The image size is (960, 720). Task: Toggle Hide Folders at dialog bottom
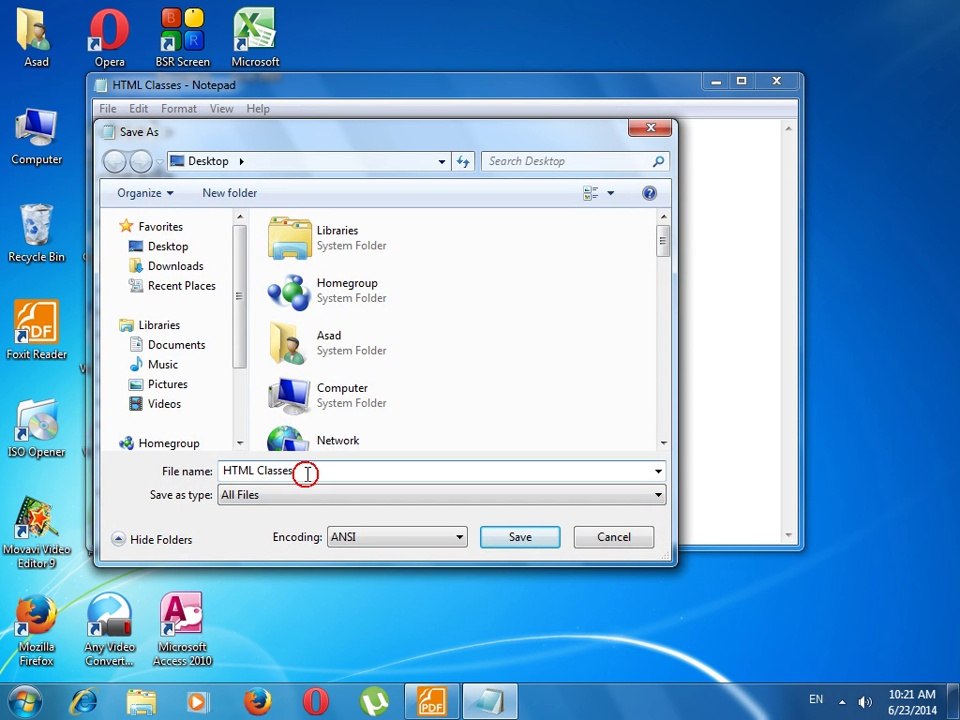pos(152,539)
